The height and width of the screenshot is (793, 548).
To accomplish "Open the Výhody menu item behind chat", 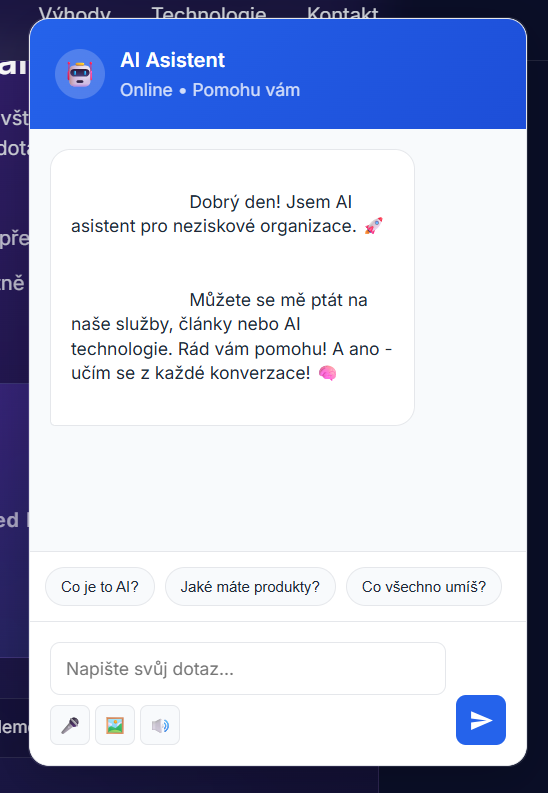I will coord(75,13).
